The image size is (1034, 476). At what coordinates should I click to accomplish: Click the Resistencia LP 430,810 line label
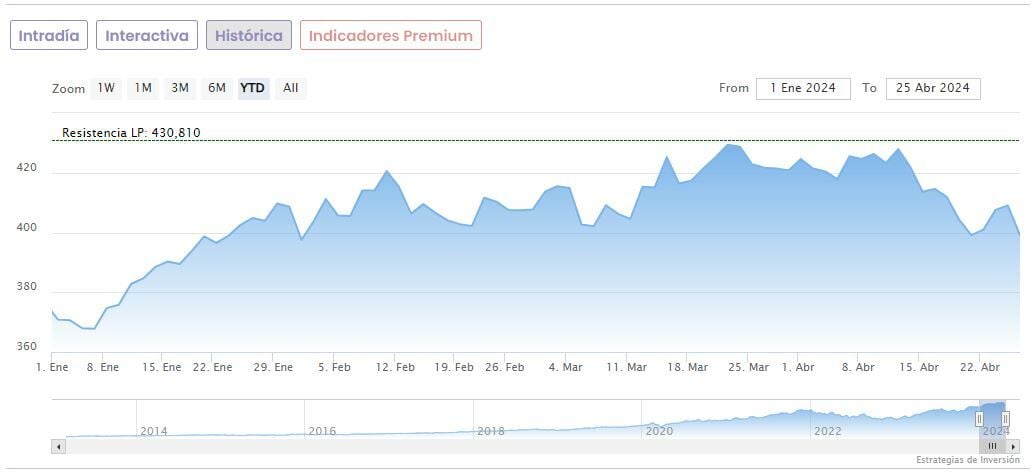(x=131, y=132)
